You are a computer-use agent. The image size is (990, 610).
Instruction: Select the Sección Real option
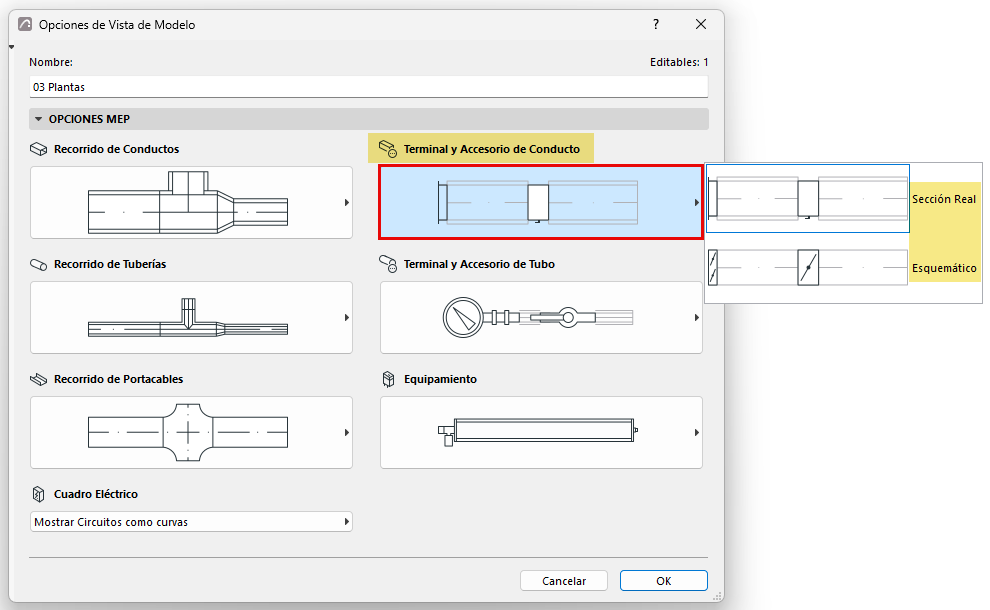coord(843,199)
